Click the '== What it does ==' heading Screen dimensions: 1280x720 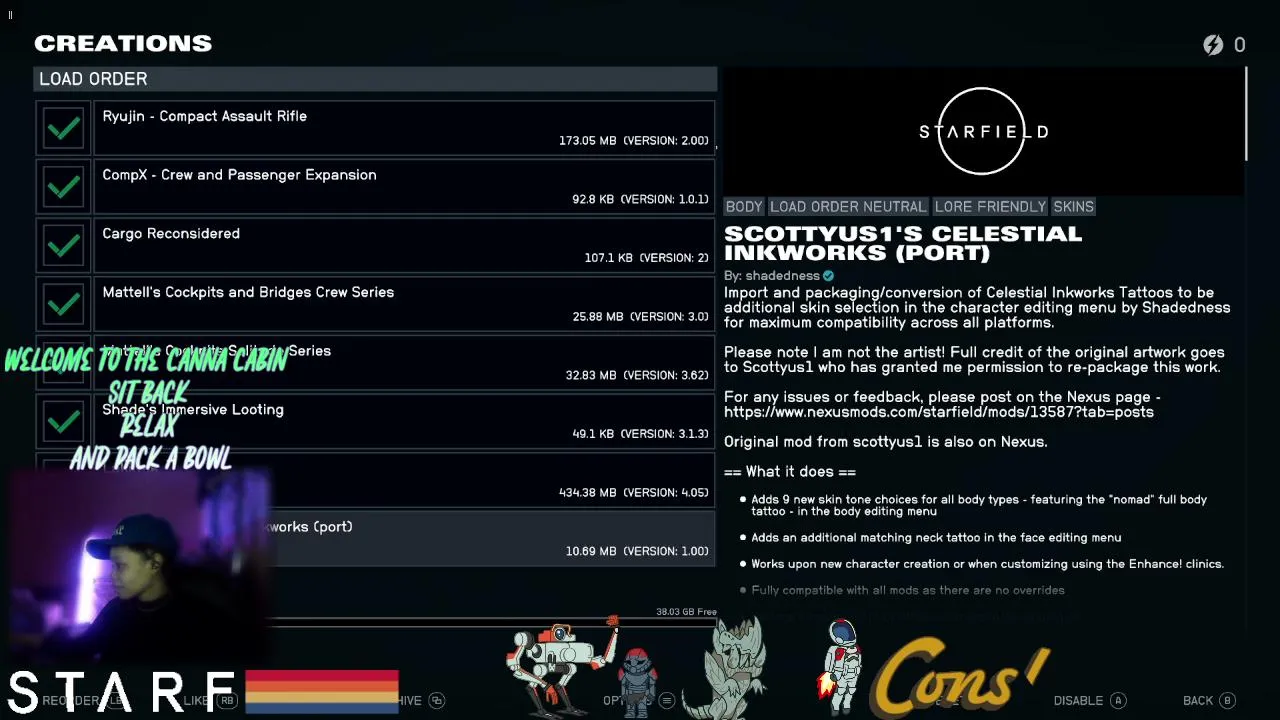[790, 472]
